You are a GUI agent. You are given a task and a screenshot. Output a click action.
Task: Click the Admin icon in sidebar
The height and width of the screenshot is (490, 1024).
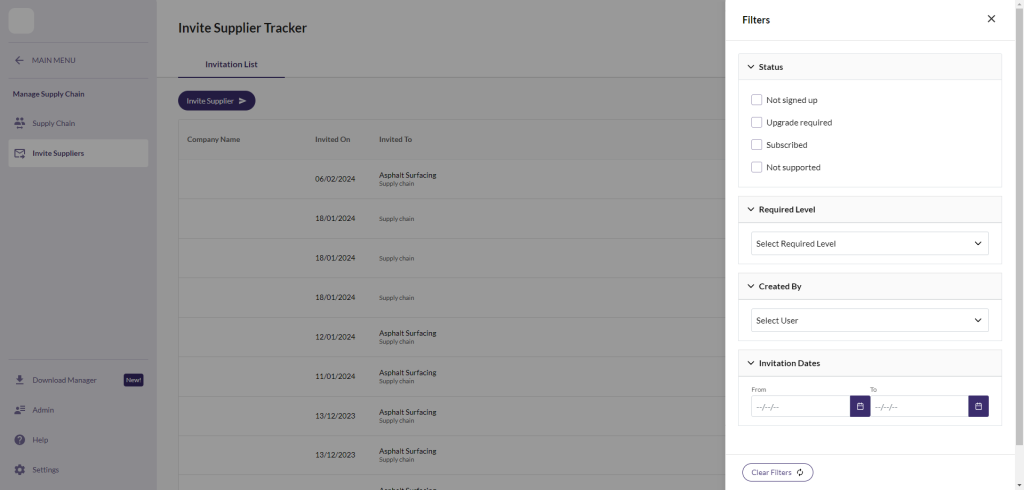click(x=20, y=410)
